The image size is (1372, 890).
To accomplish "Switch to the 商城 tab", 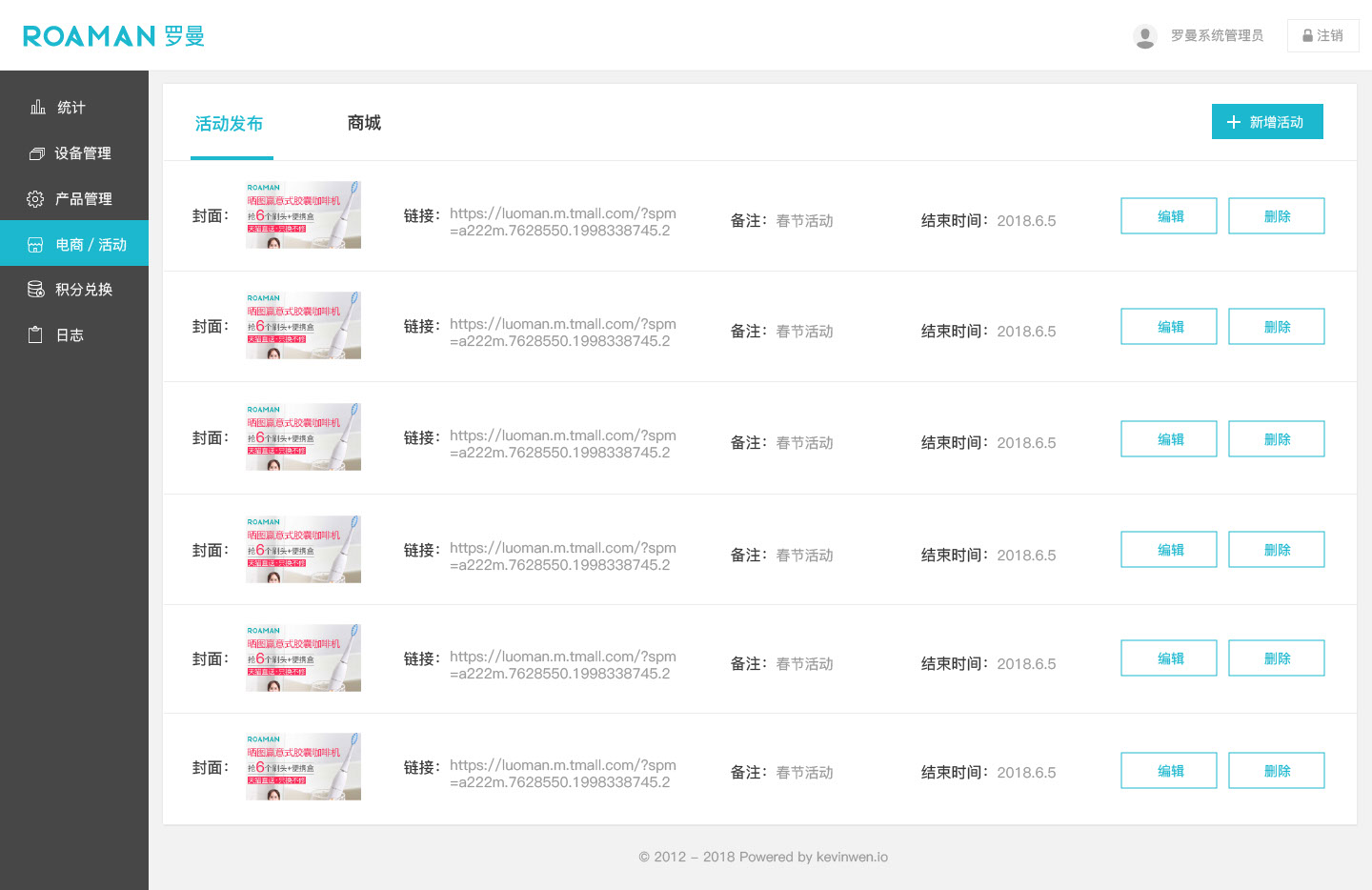I will coord(364,123).
